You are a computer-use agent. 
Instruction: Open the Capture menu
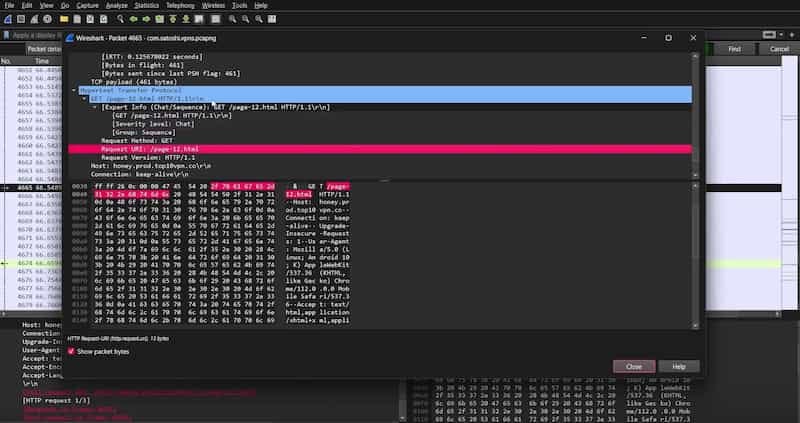(87, 6)
